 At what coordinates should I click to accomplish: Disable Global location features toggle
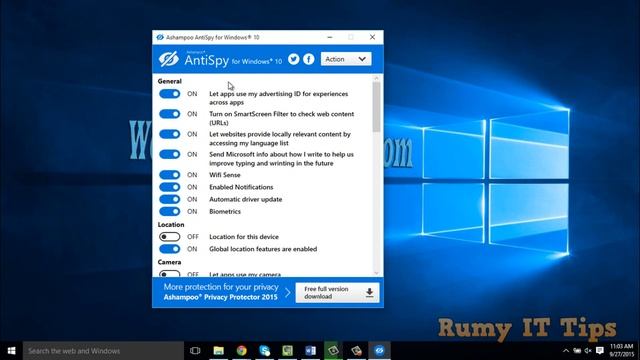[x=169, y=249]
